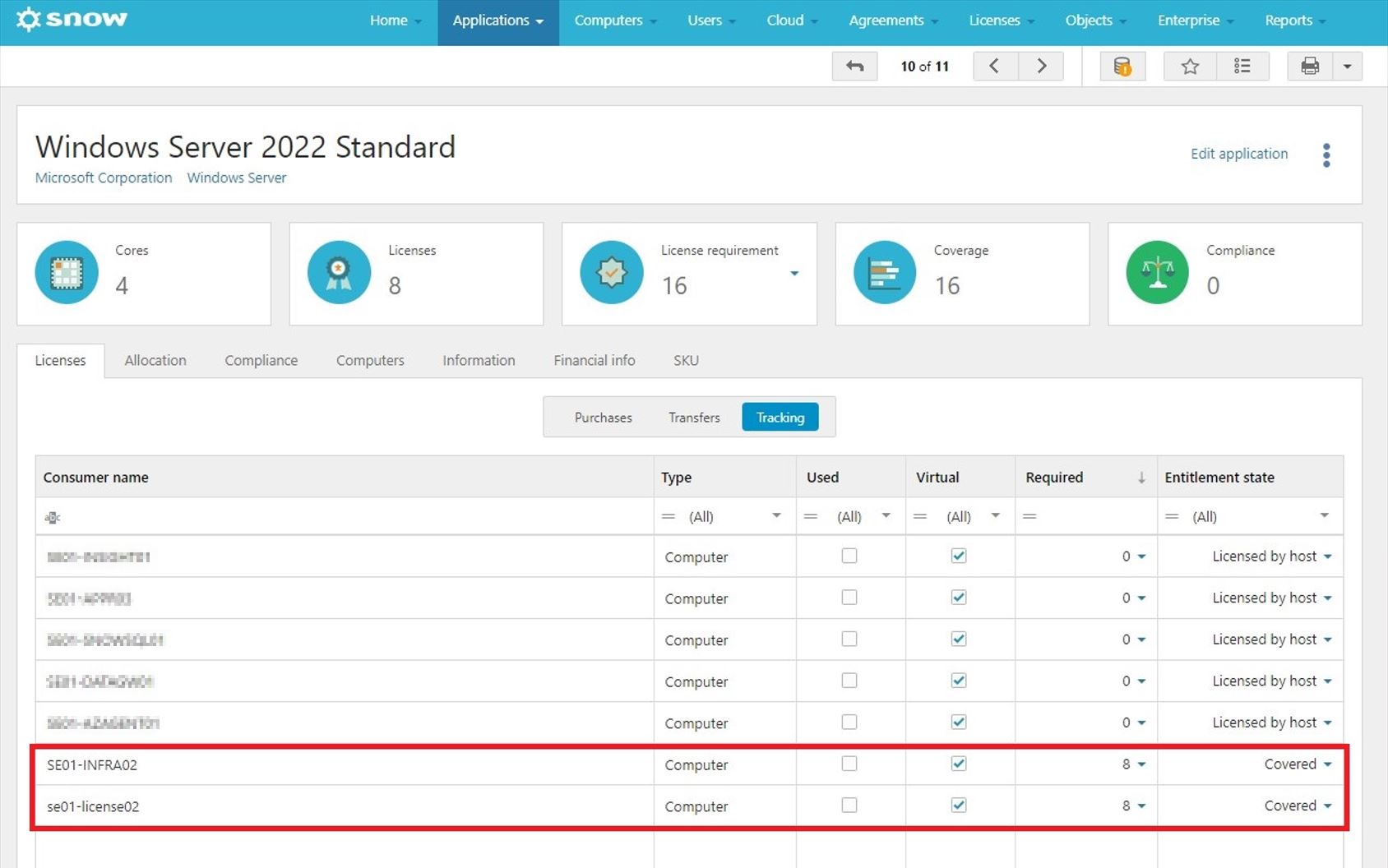Show the Transfers view
The image size is (1388, 868).
[x=694, y=418]
